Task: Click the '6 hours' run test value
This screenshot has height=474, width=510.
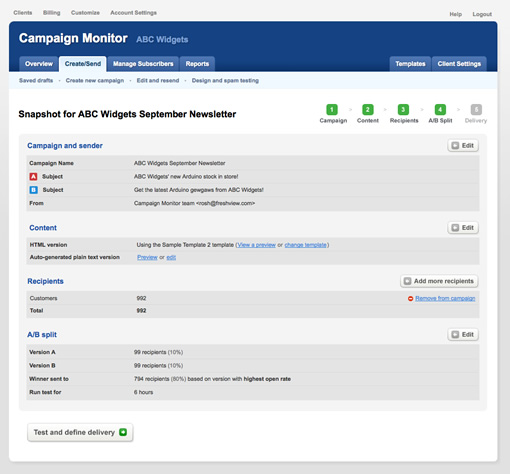Action: click(143, 392)
